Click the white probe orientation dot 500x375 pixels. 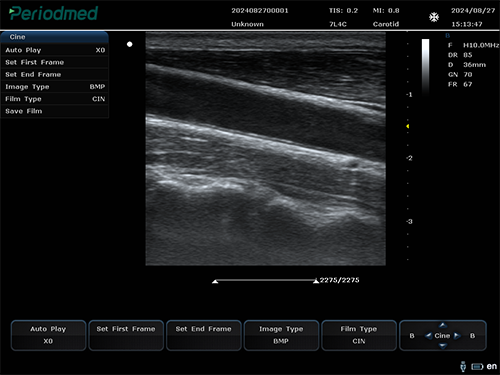tap(130, 44)
